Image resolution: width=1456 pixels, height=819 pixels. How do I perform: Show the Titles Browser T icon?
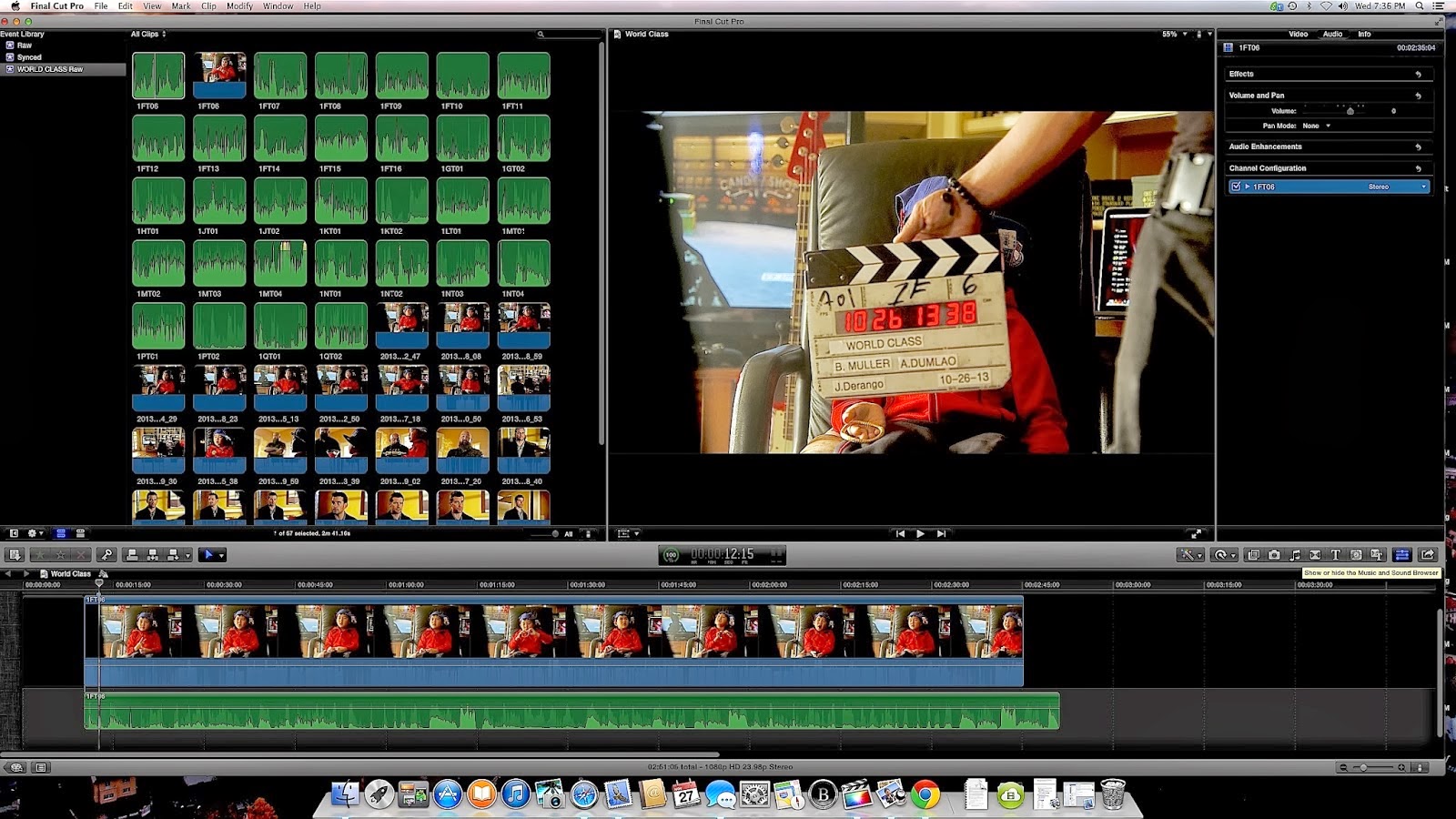click(1336, 554)
